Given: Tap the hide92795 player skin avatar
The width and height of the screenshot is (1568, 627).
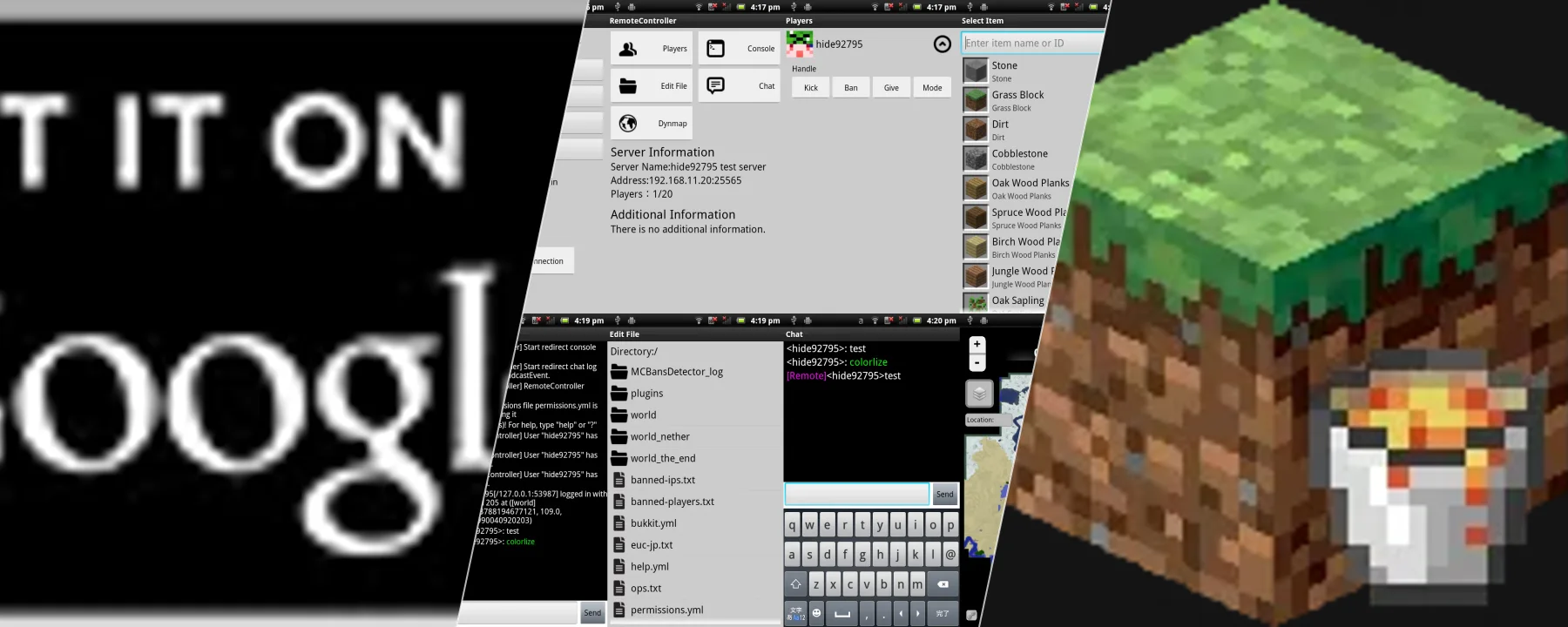Looking at the screenshot, I should 800,44.
